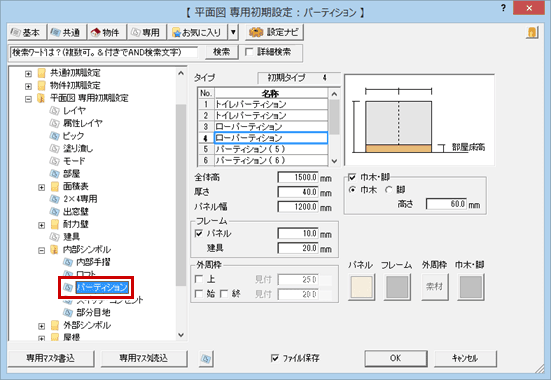
Task: Open the 面積表 folder icon
Action: click(55, 186)
